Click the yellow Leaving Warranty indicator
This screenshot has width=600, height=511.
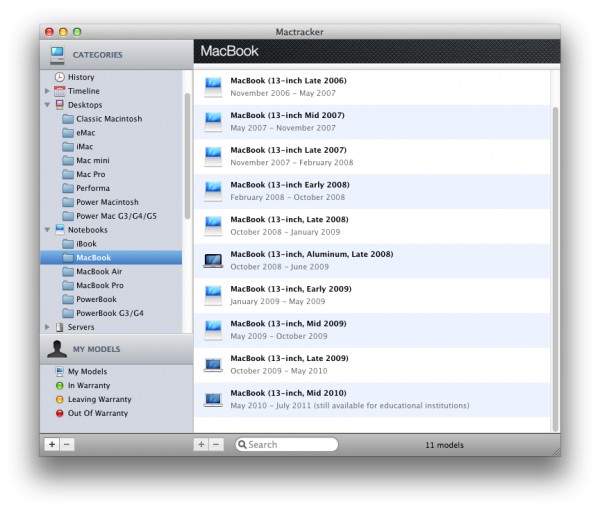tap(59, 400)
